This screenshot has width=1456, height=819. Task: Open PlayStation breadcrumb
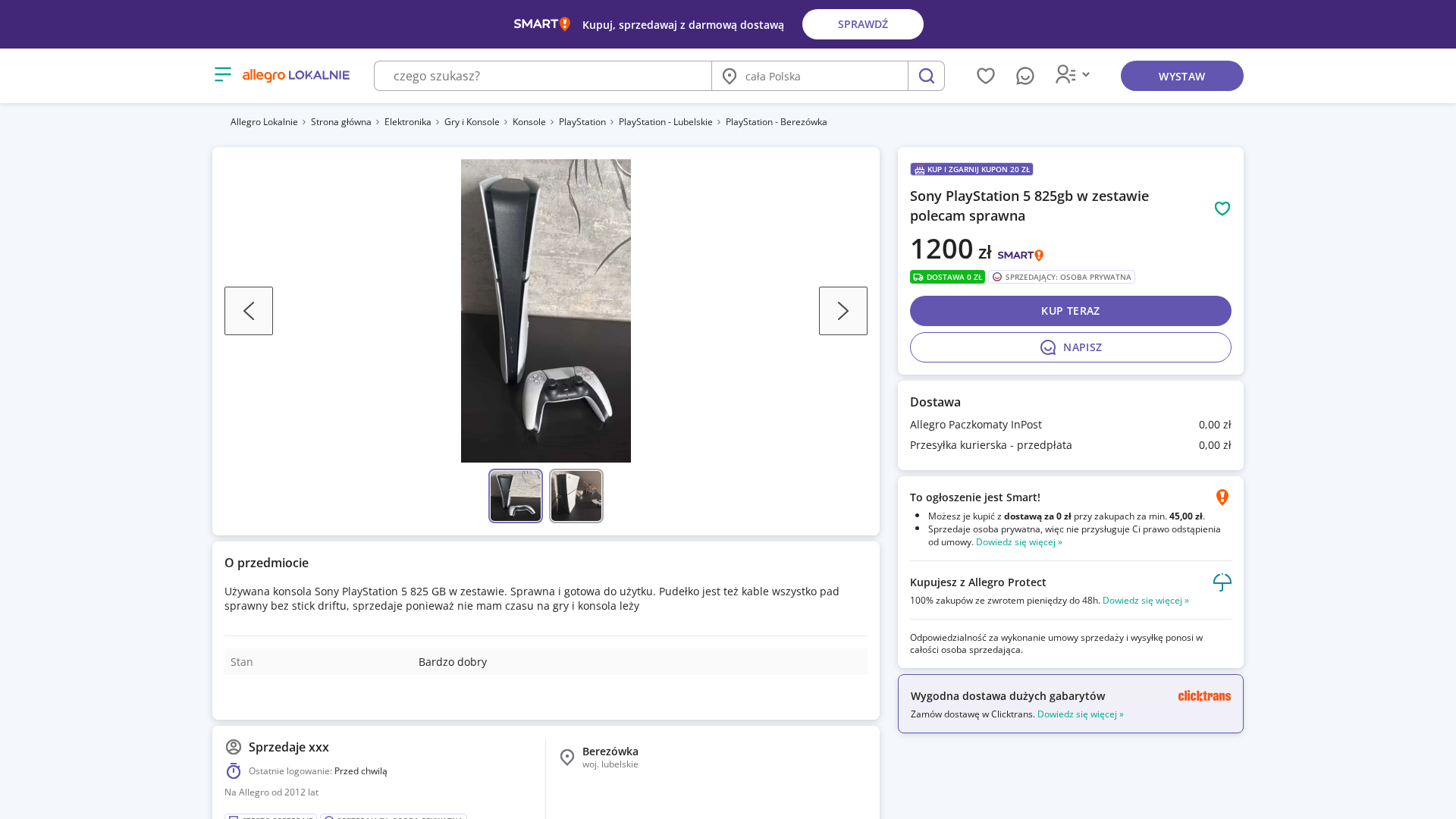(582, 121)
